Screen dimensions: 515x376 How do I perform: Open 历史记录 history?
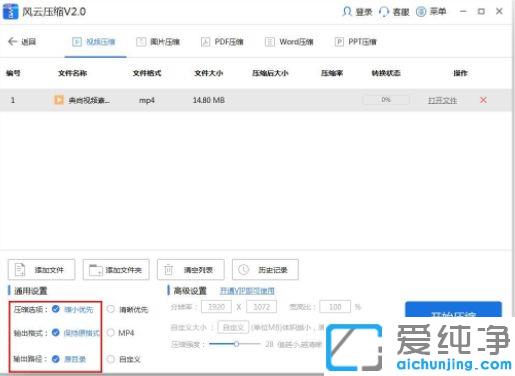pyautogui.click(x=265, y=269)
